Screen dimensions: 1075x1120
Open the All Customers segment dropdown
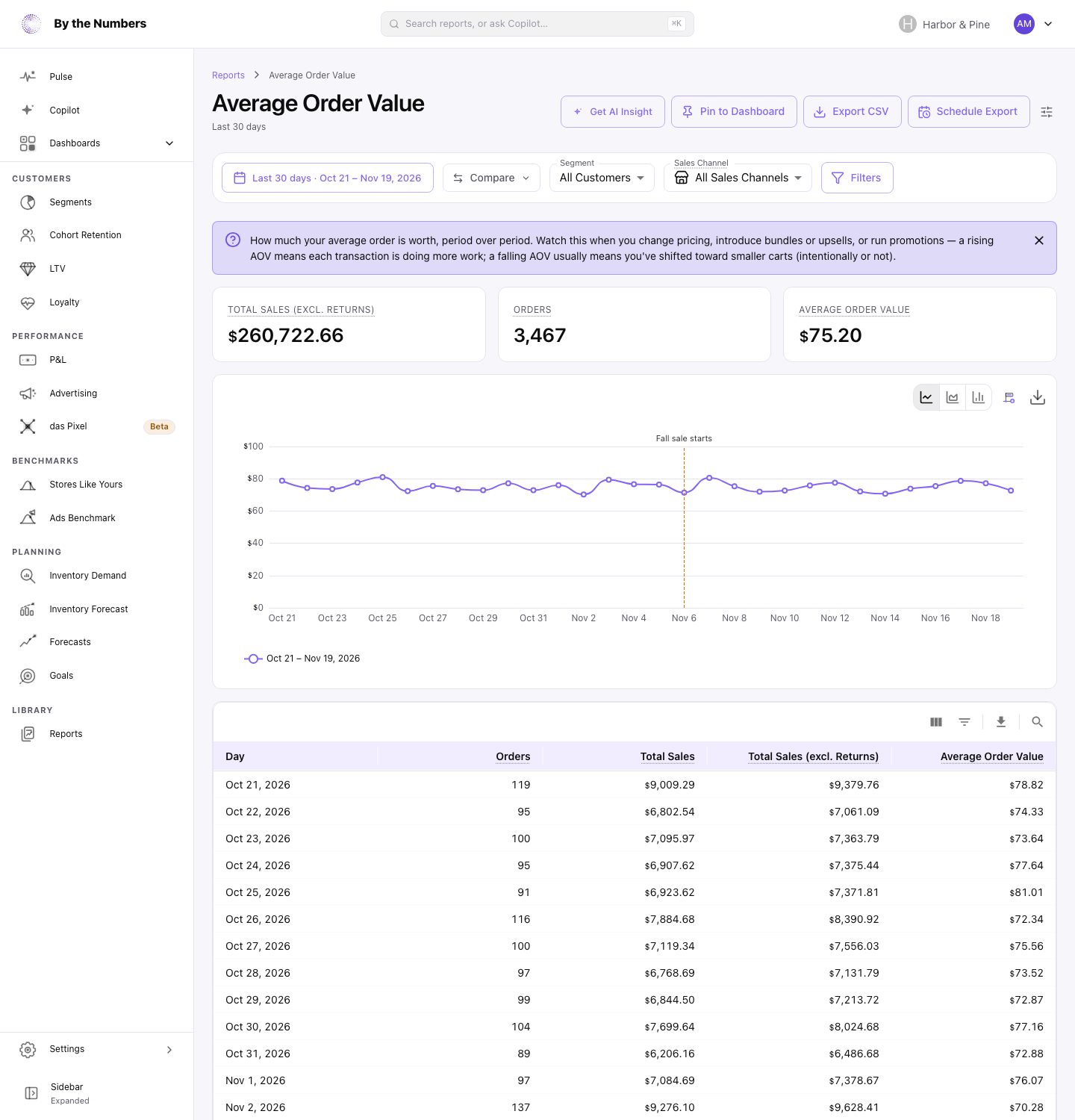coord(602,178)
